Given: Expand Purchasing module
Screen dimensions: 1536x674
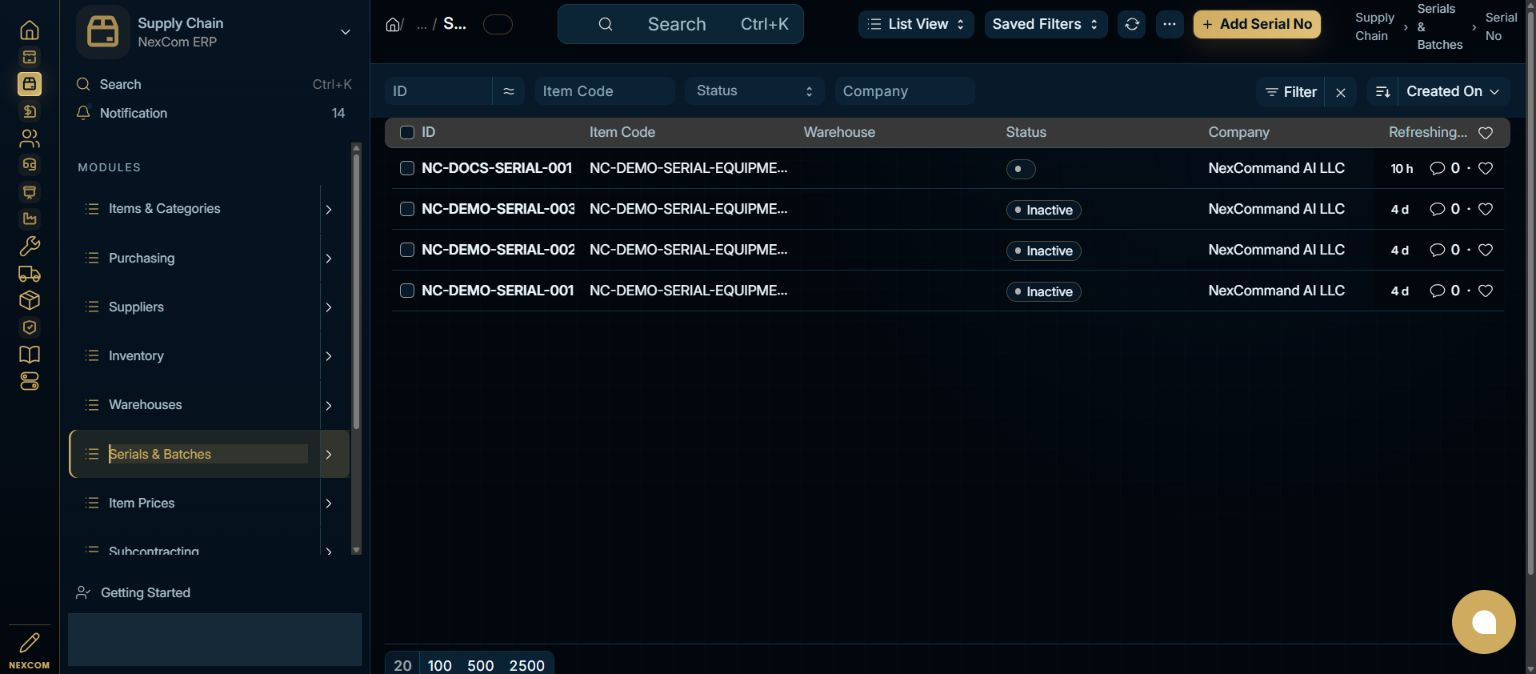Looking at the screenshot, I should [328, 258].
